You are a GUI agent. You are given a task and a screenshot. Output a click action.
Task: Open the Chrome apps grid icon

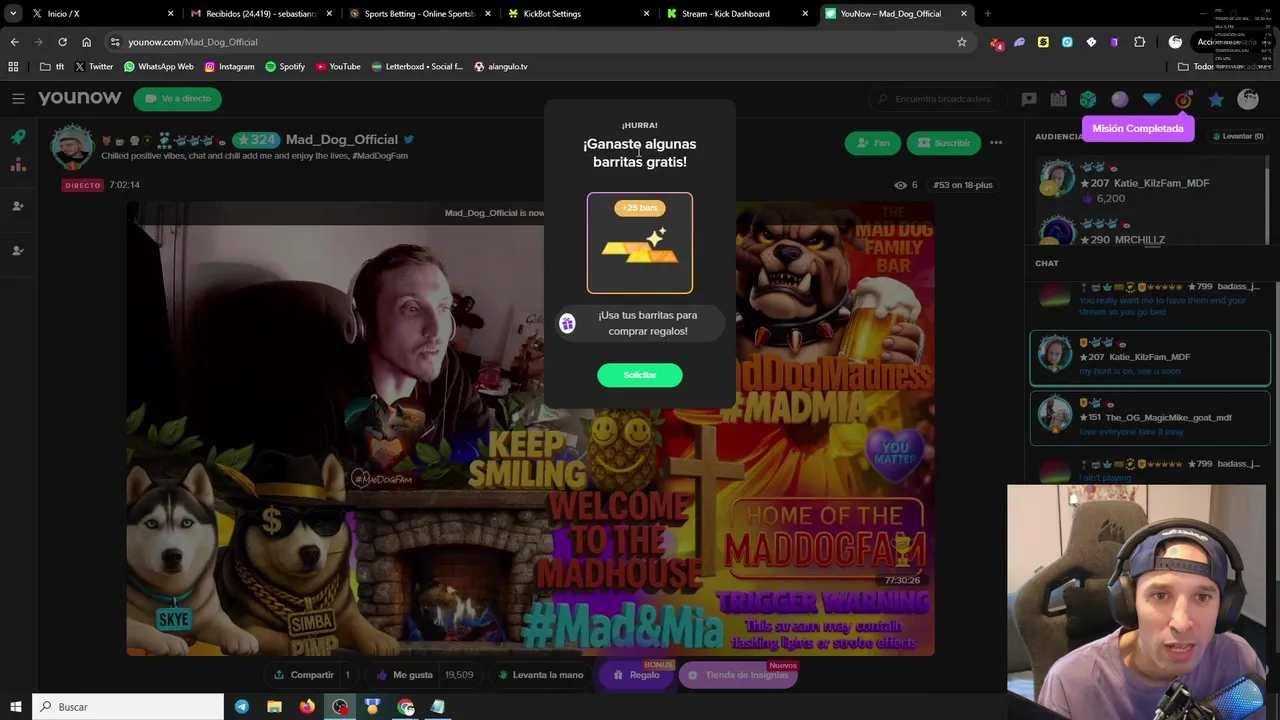(x=13, y=66)
